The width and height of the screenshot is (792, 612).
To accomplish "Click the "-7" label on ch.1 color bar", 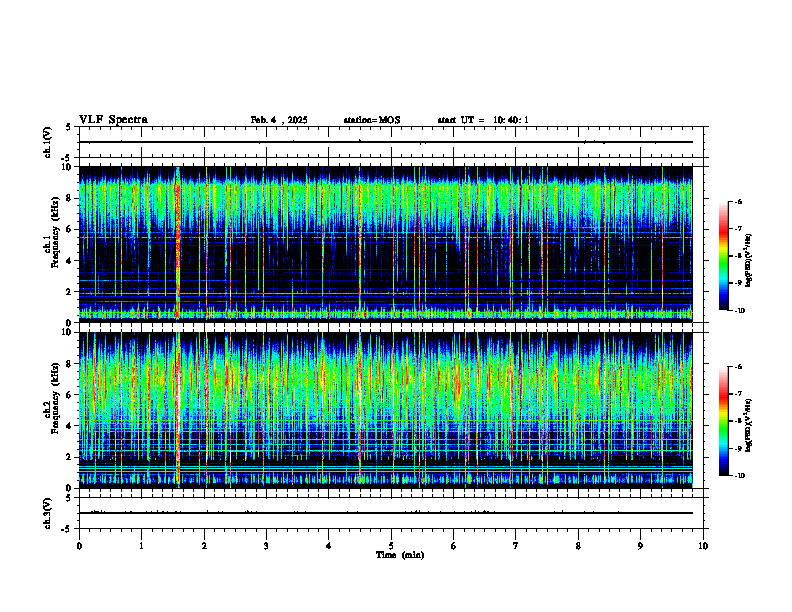I will 738,229.
